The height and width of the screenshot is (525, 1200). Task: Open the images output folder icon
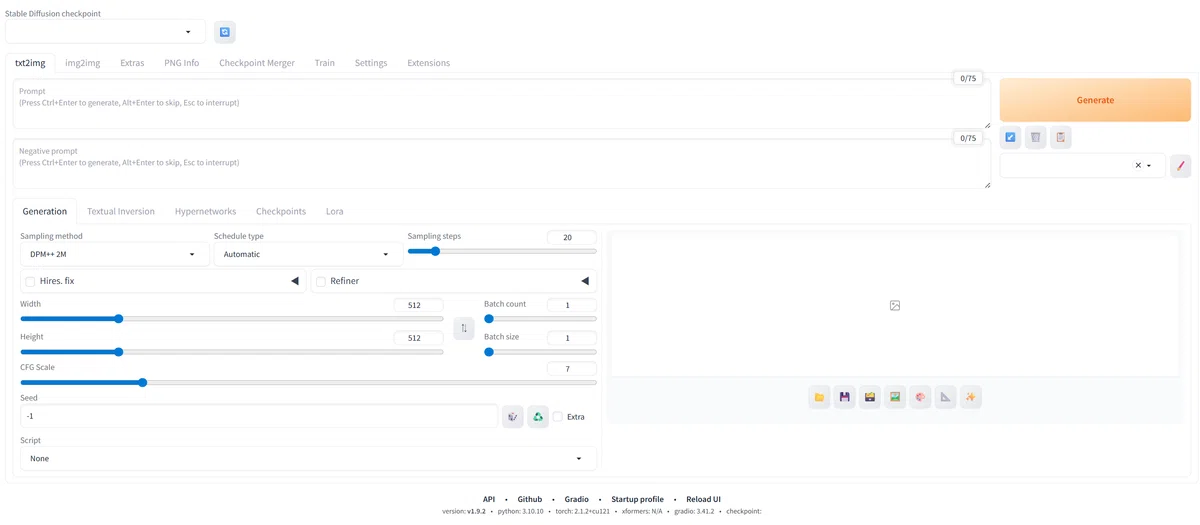coord(819,397)
